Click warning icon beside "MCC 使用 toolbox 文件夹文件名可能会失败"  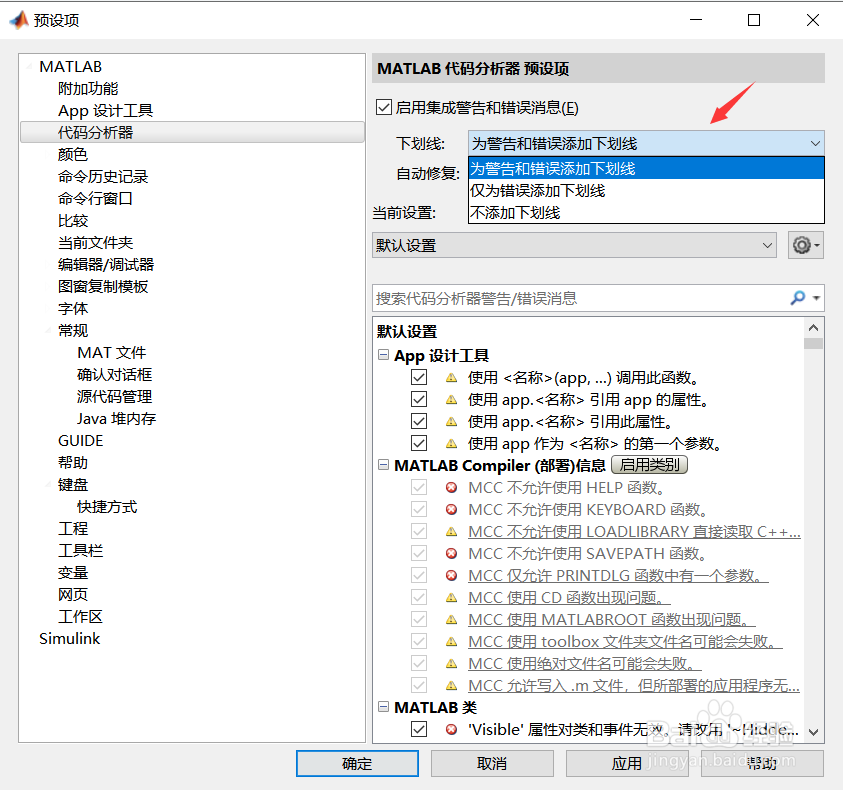(452, 641)
